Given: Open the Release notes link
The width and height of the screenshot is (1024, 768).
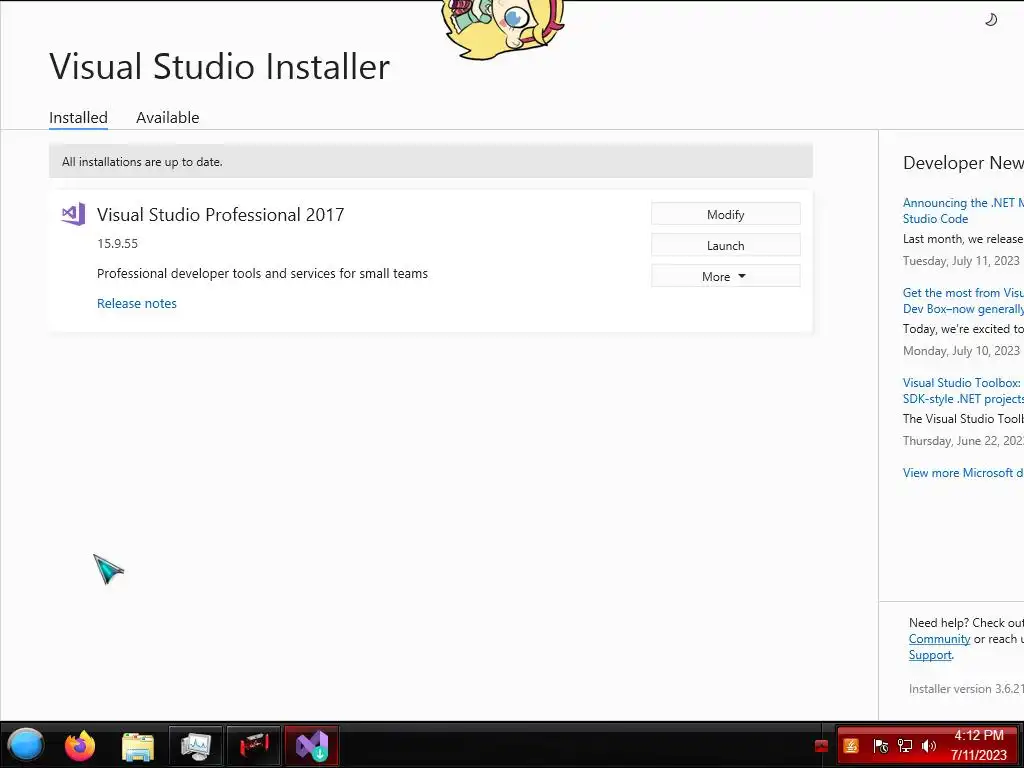Looking at the screenshot, I should (136, 303).
